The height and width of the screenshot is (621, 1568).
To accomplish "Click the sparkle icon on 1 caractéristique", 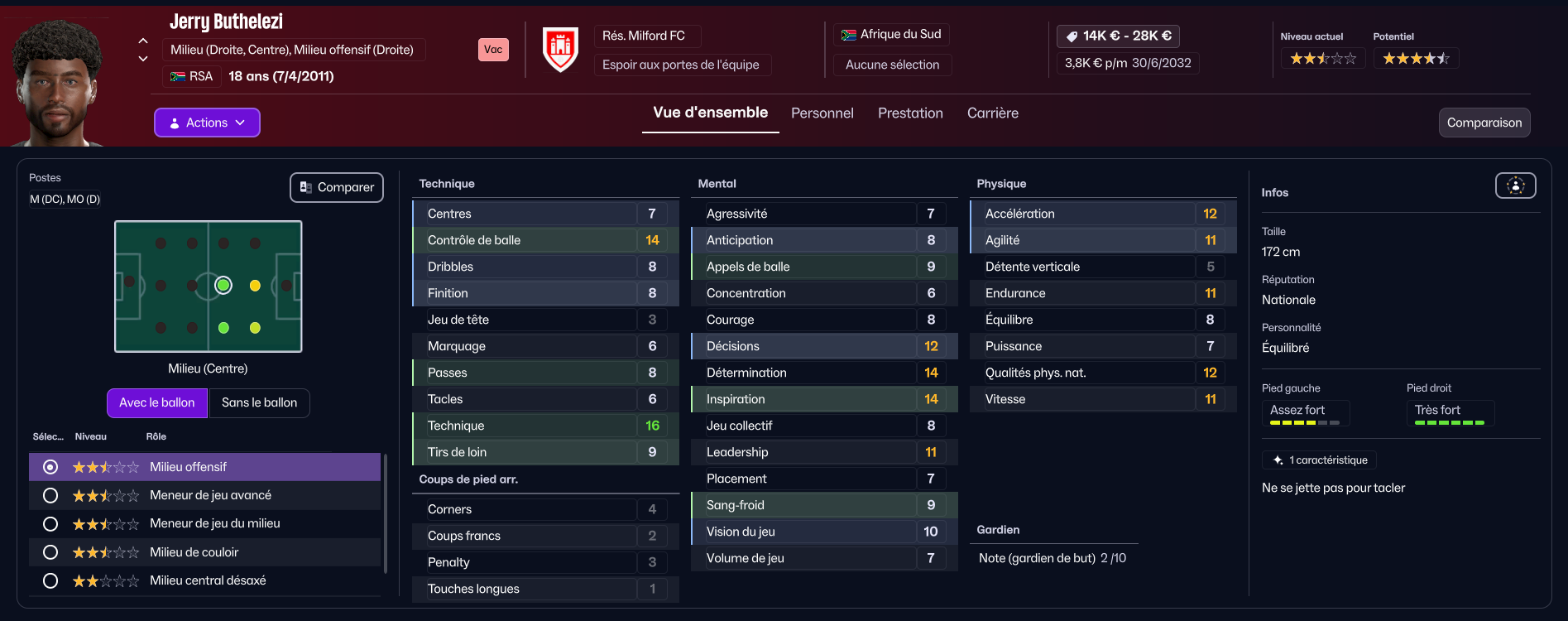I will pyautogui.click(x=1278, y=460).
